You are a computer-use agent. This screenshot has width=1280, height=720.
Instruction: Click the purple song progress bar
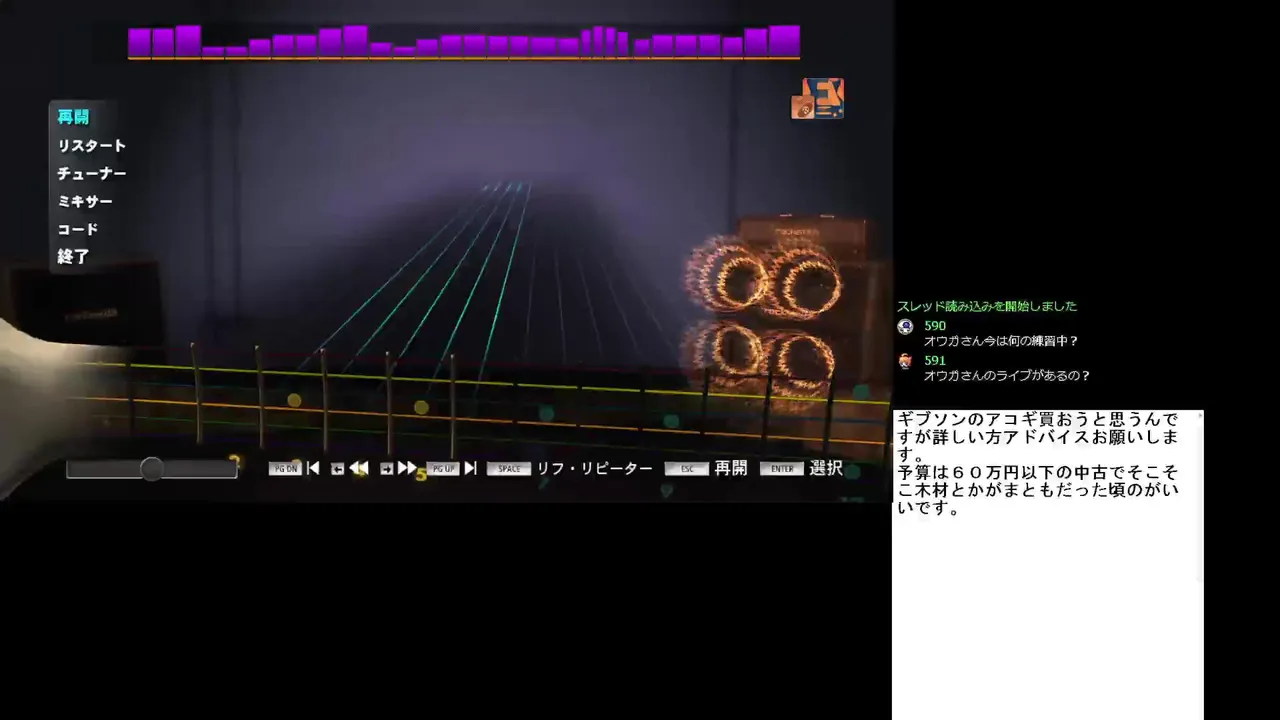(x=464, y=42)
